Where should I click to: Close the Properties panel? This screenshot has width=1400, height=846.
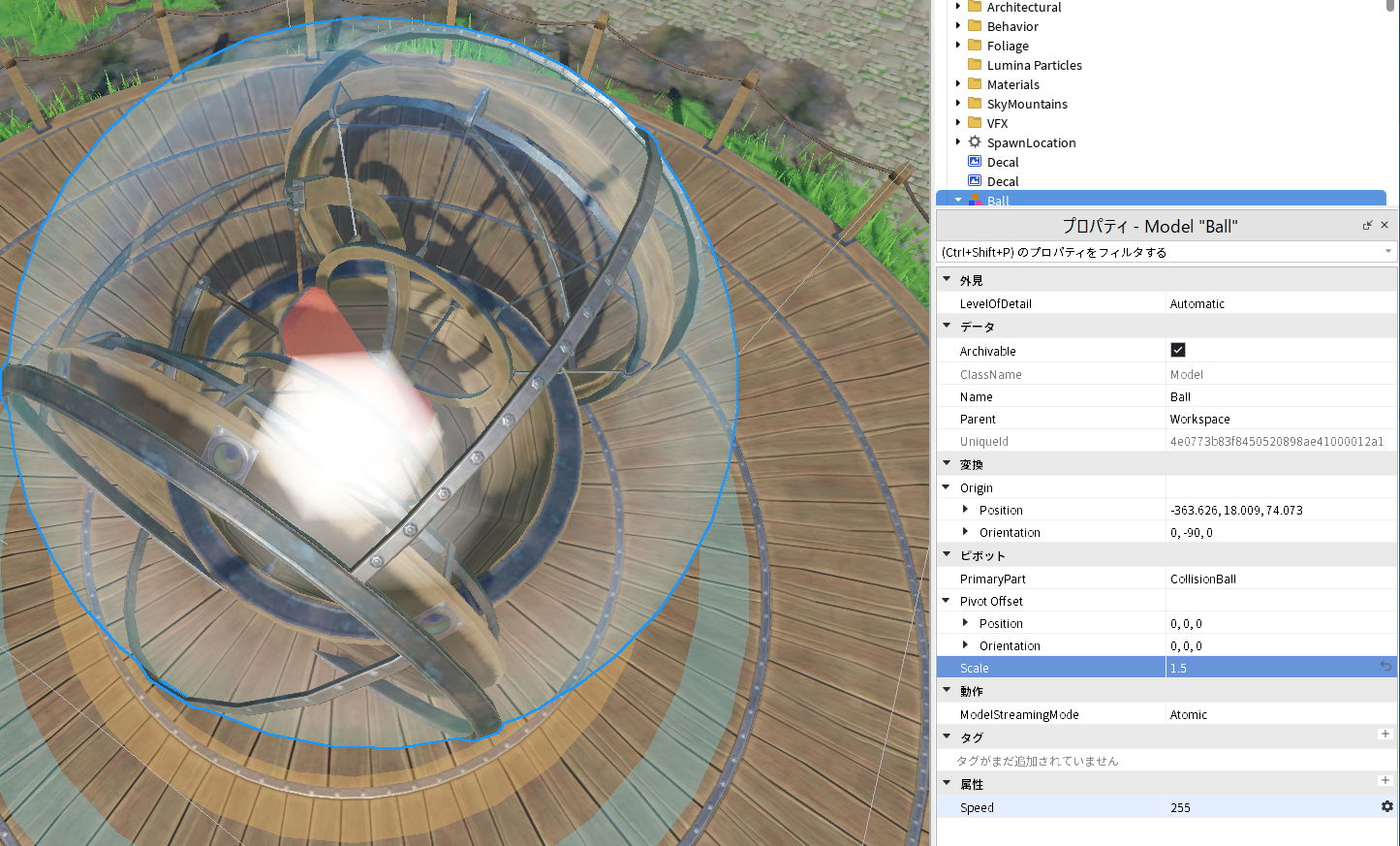1384,226
